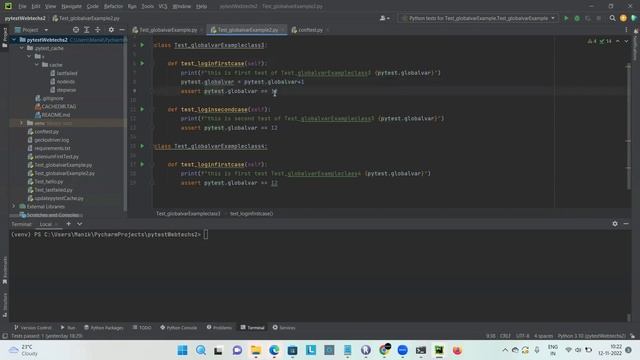
Task: Start debugging with the green bug icon
Action: 577,18
